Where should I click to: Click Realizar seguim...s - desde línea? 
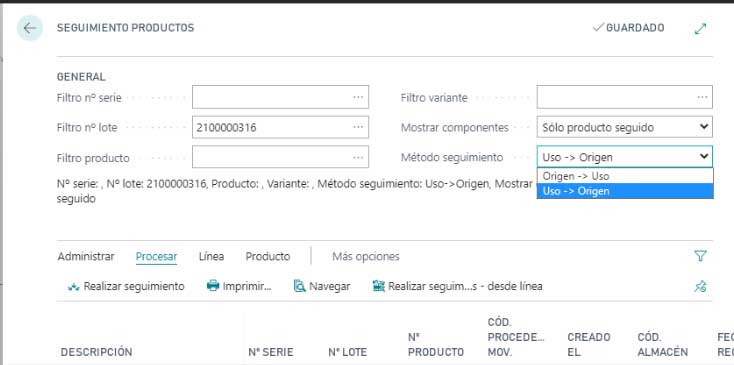coord(457,286)
